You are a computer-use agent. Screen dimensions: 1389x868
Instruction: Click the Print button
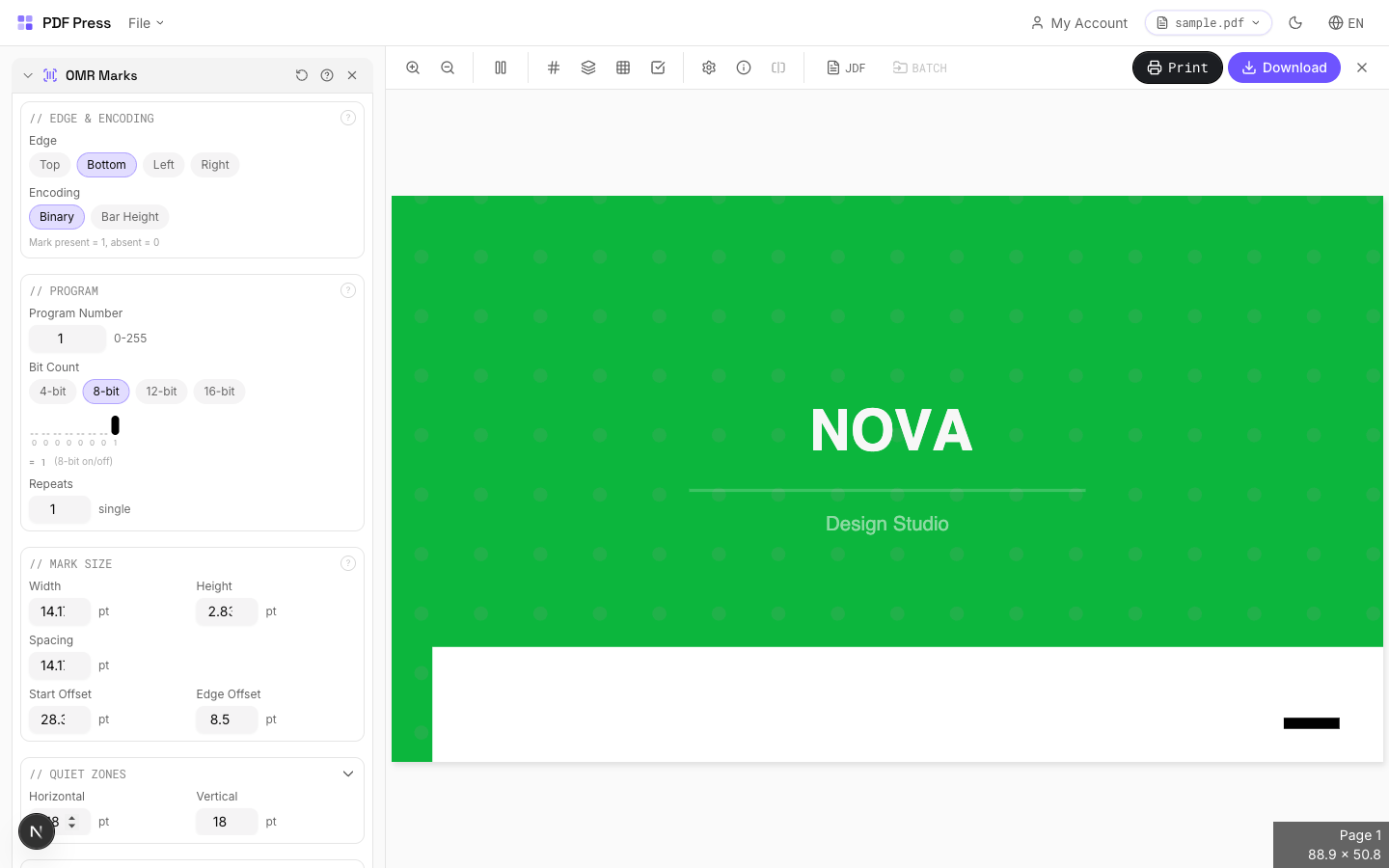(x=1177, y=68)
